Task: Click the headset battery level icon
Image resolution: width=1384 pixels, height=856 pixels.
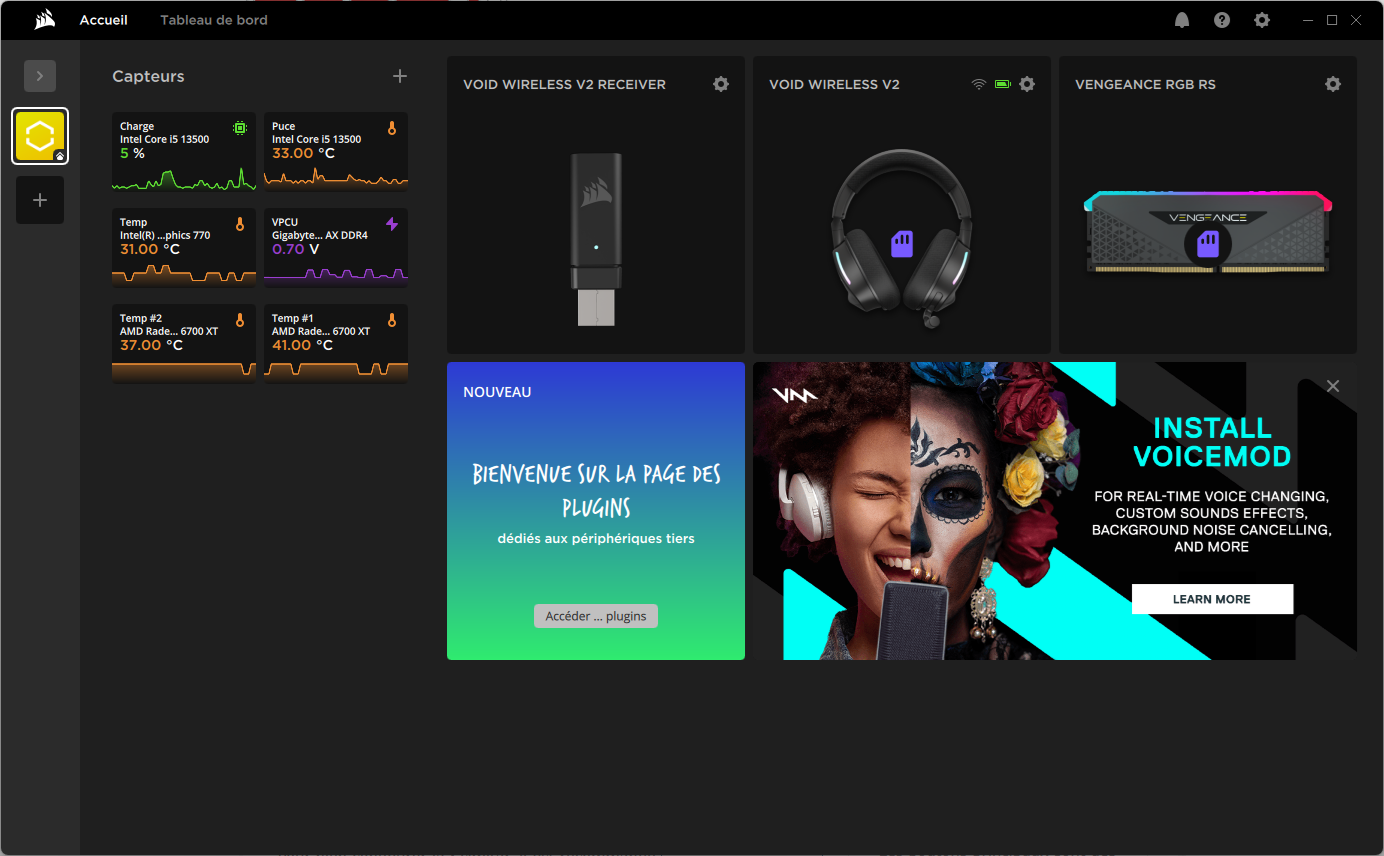Action: 1003,84
